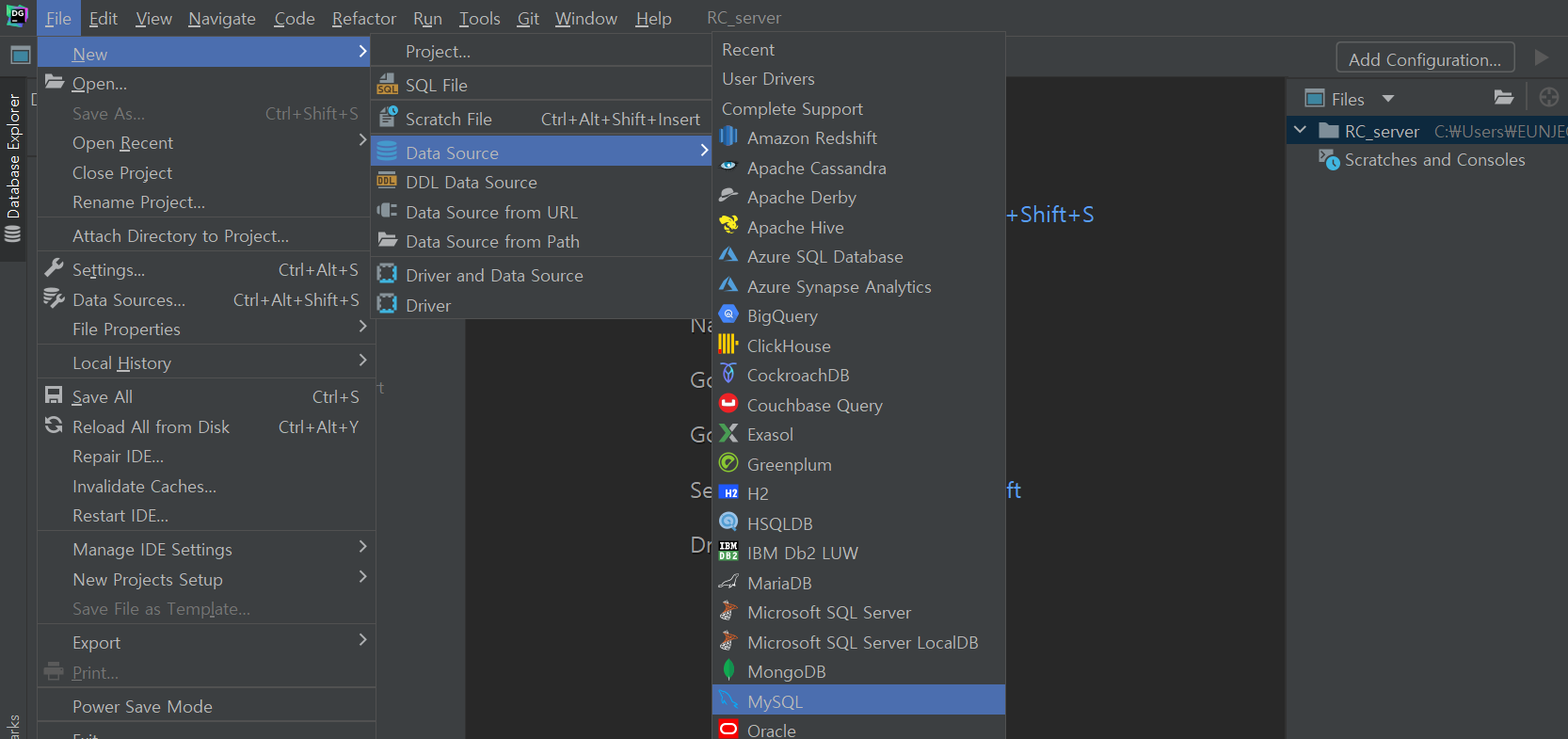Click the Greenplum green circle icon

coord(728,463)
